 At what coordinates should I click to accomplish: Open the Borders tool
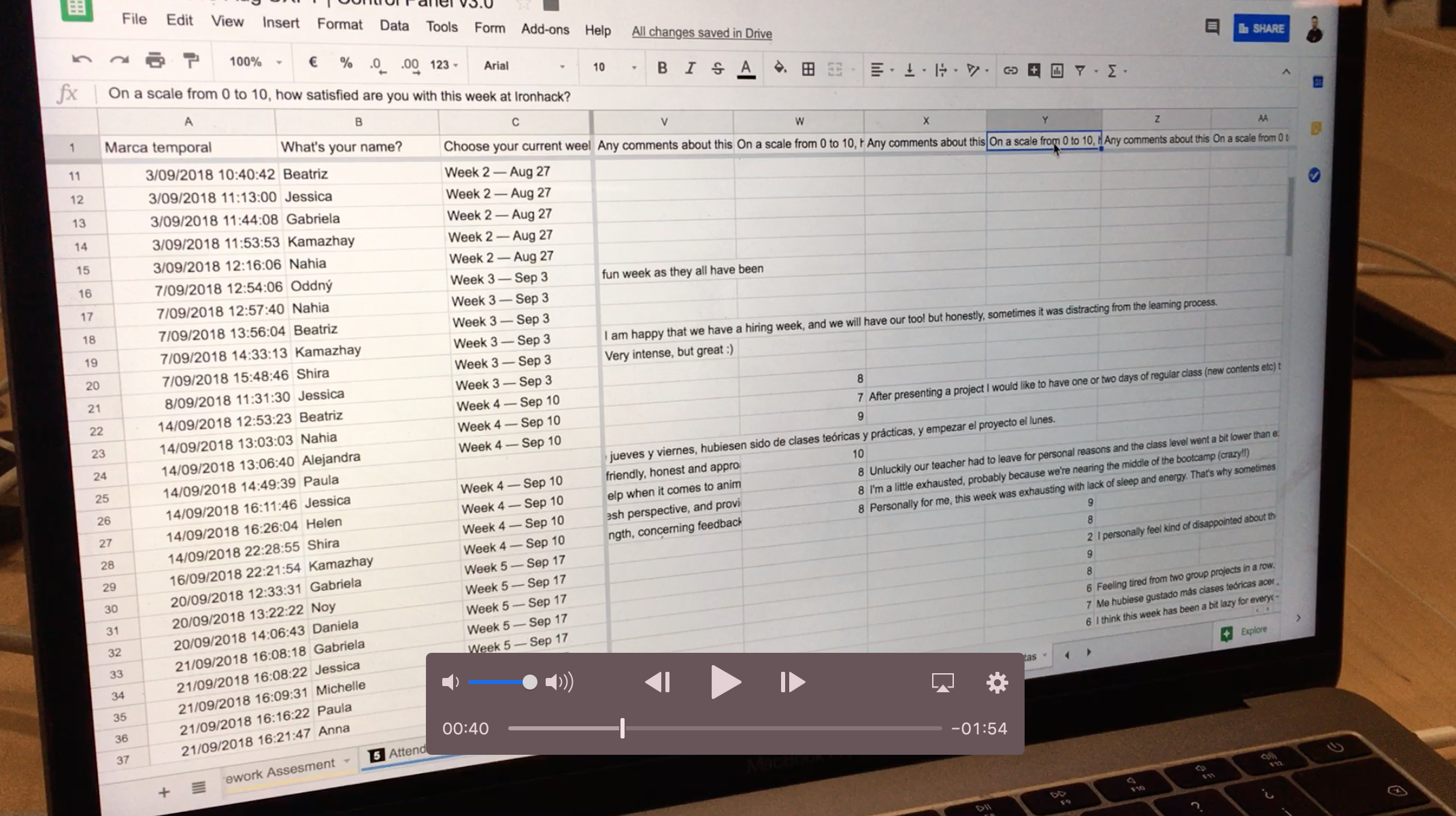click(808, 69)
